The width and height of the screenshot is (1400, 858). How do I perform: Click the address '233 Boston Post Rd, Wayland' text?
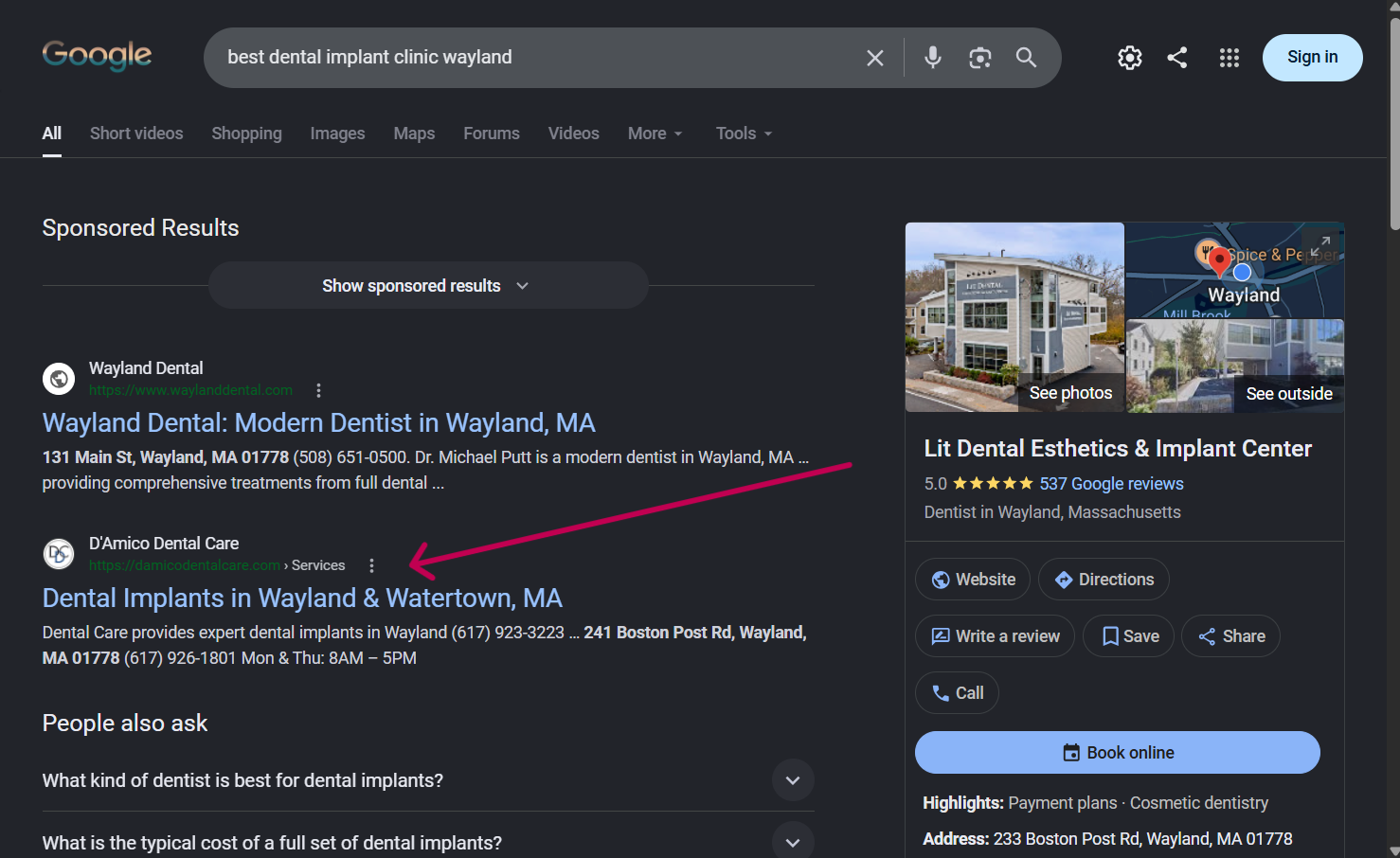click(1143, 839)
